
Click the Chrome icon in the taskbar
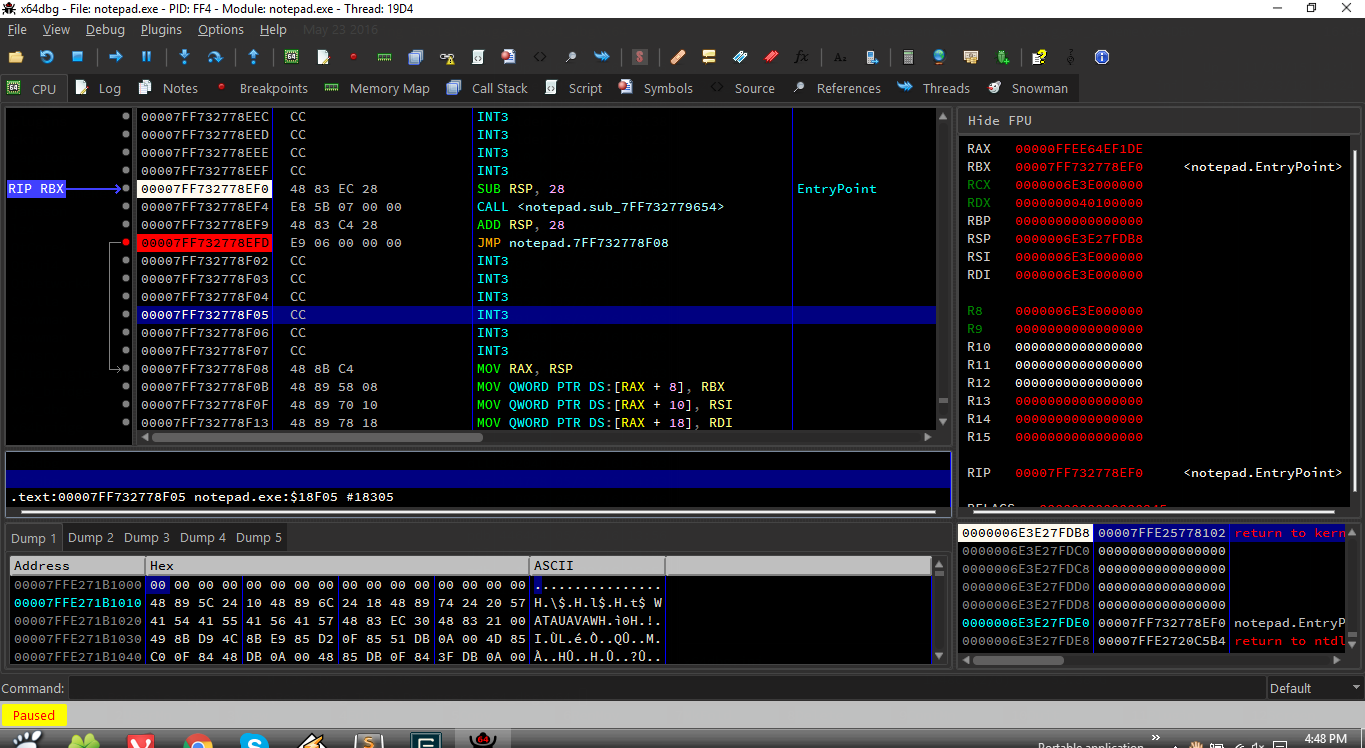click(198, 742)
